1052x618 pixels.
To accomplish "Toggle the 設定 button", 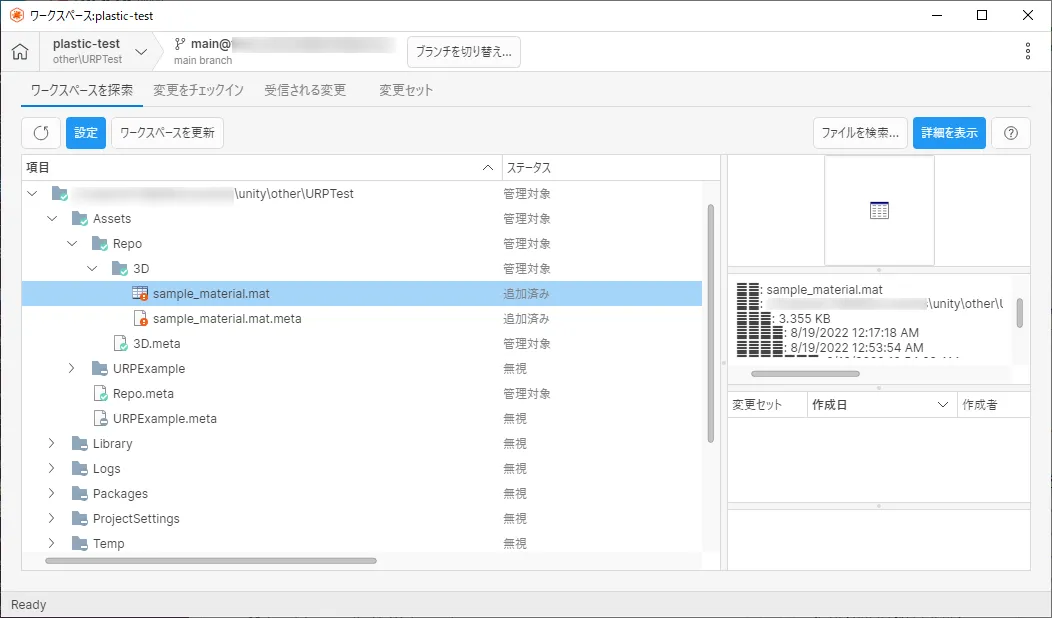I will pyautogui.click(x=86, y=133).
